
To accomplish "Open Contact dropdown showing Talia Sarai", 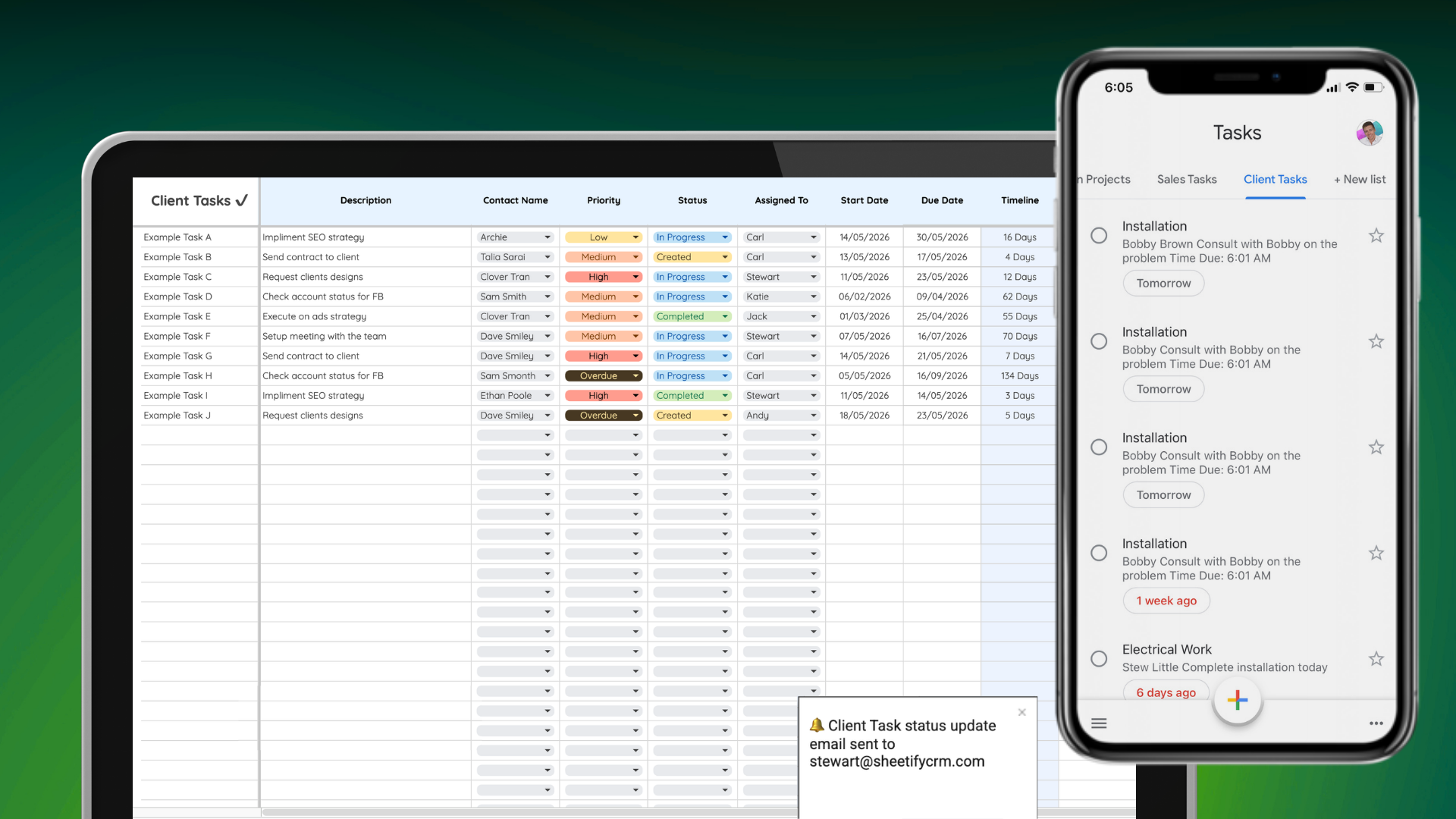I will point(515,257).
